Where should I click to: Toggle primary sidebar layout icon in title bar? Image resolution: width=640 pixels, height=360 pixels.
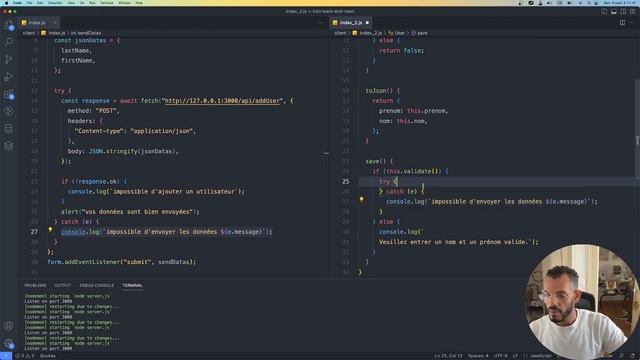(x=604, y=11)
